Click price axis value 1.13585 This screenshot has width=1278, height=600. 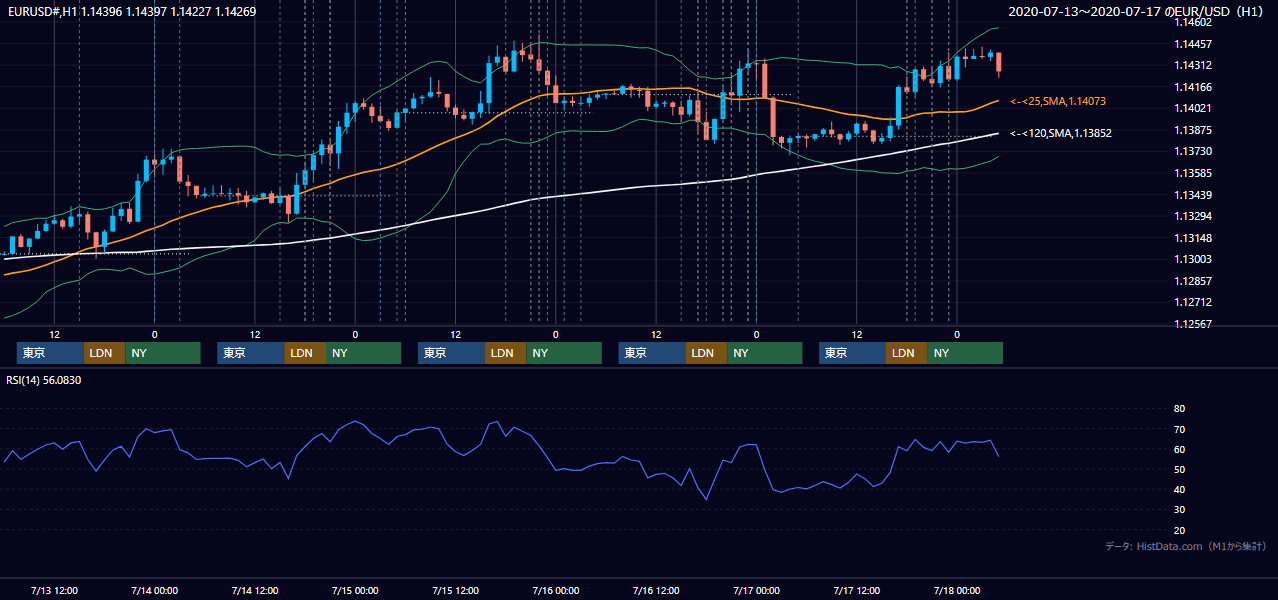[1192, 173]
